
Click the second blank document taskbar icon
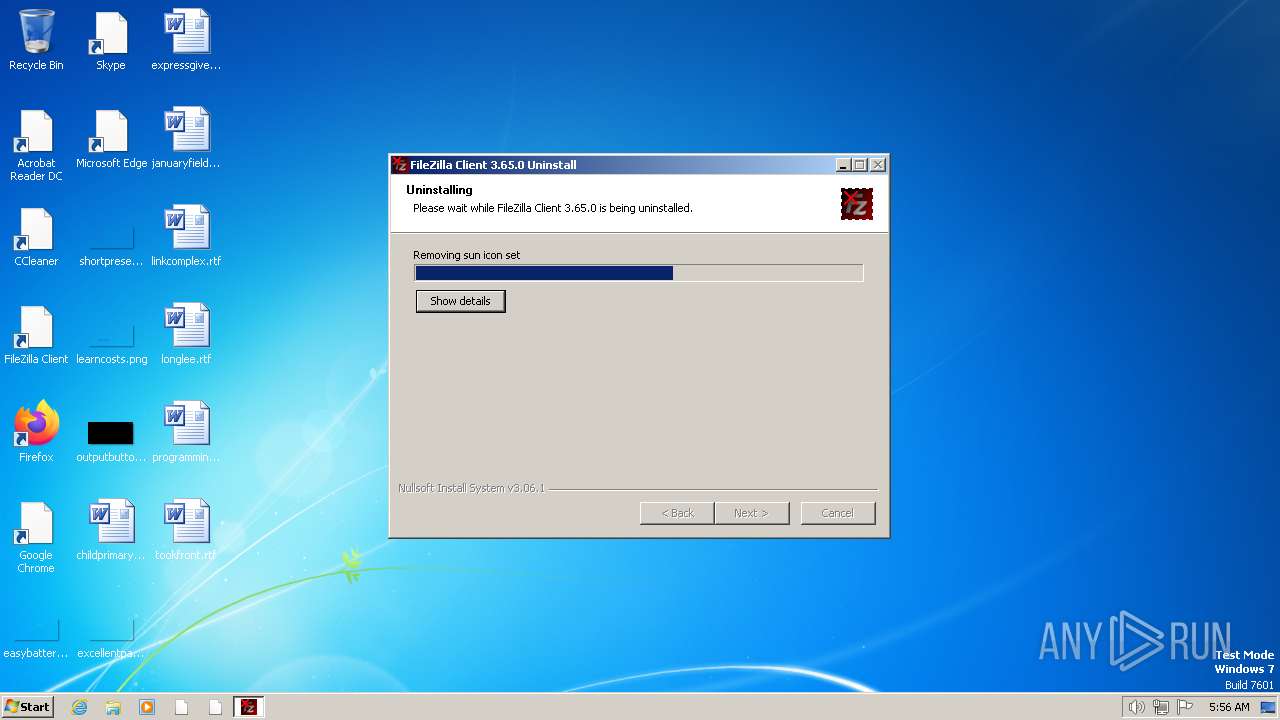215,707
